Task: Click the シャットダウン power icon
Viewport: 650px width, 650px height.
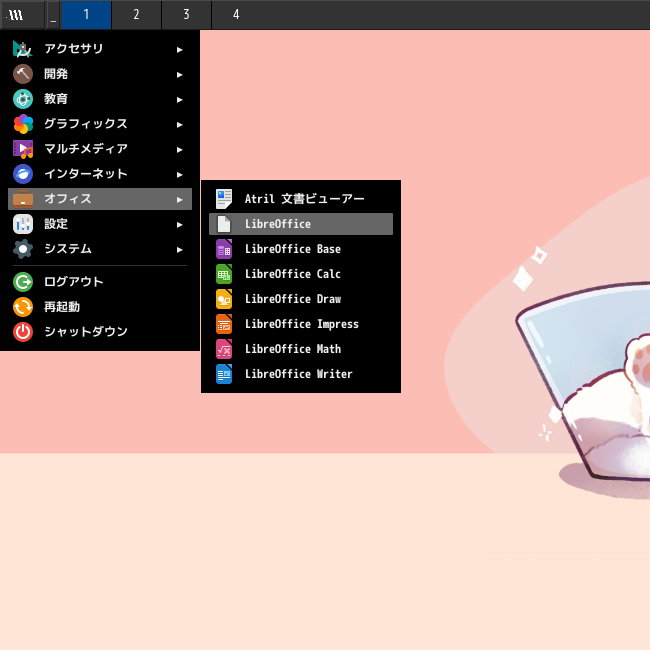Action: click(x=23, y=332)
